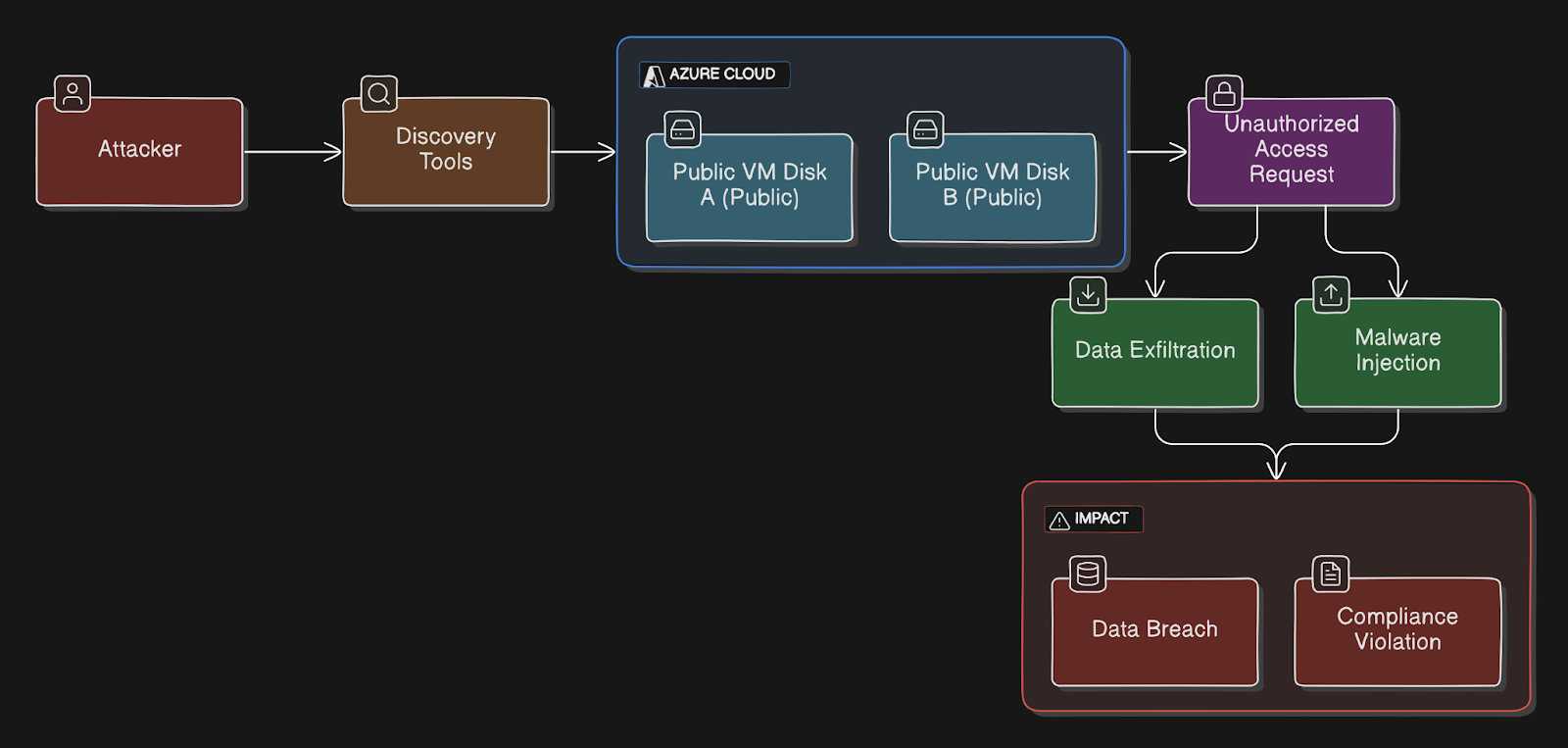Click the database icon on Data Breach

click(x=1088, y=573)
